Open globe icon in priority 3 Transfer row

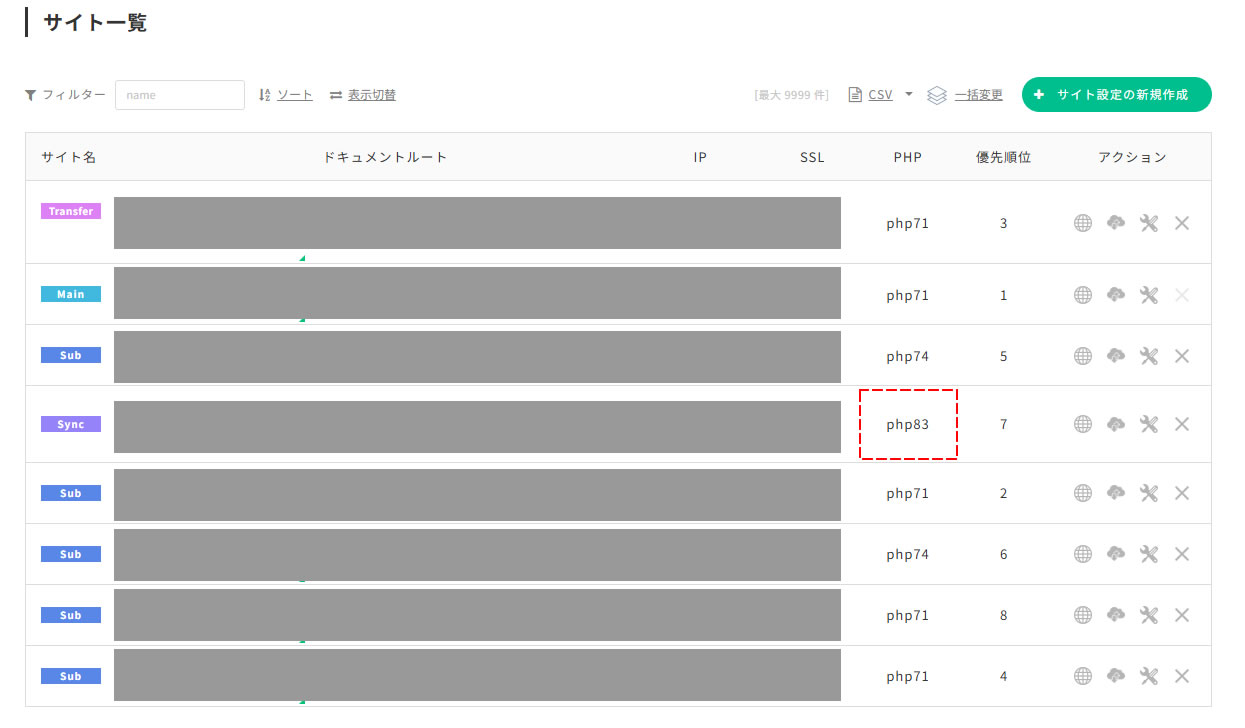(1083, 223)
